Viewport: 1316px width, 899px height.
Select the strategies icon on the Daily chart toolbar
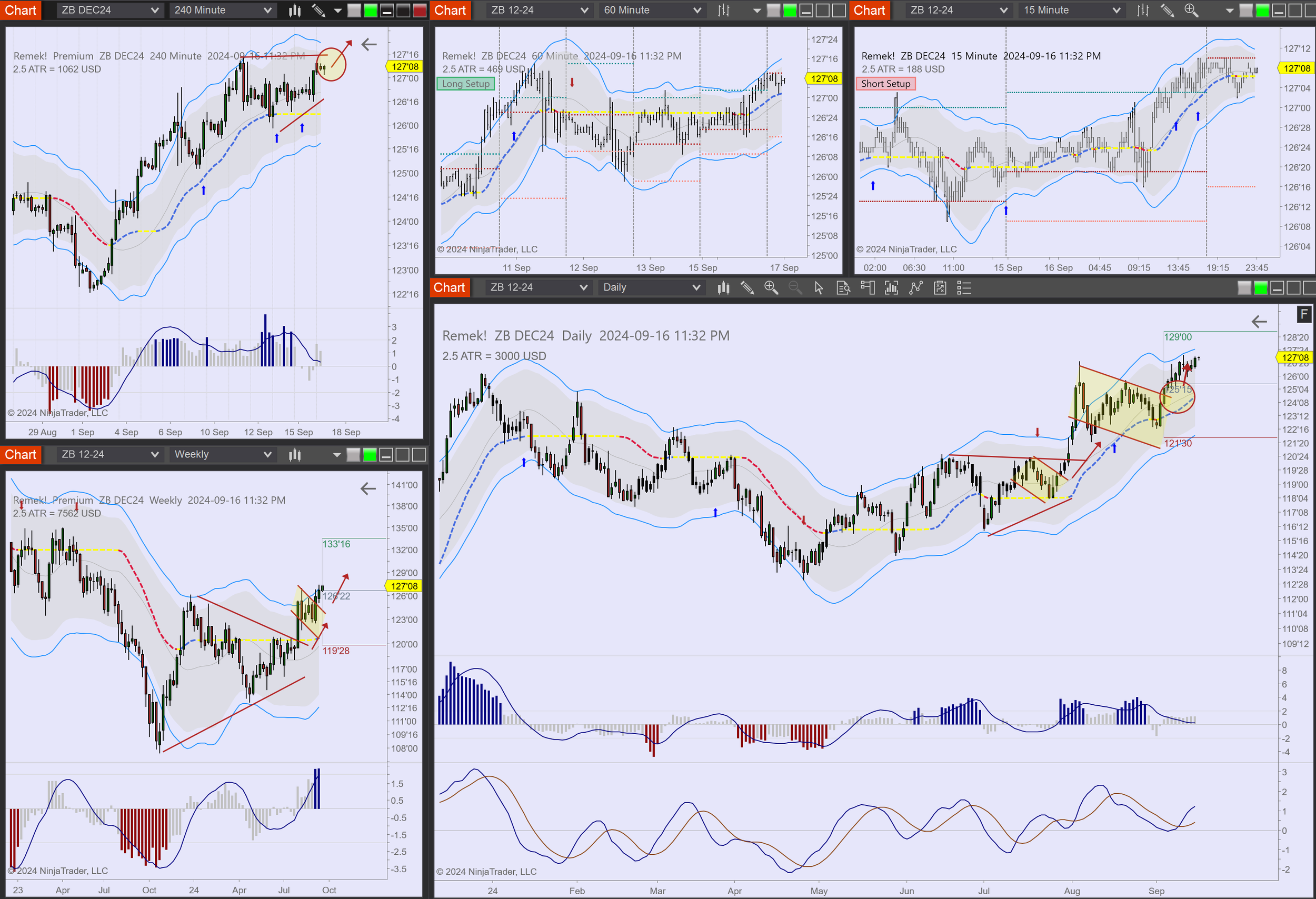pyautogui.click(x=940, y=288)
